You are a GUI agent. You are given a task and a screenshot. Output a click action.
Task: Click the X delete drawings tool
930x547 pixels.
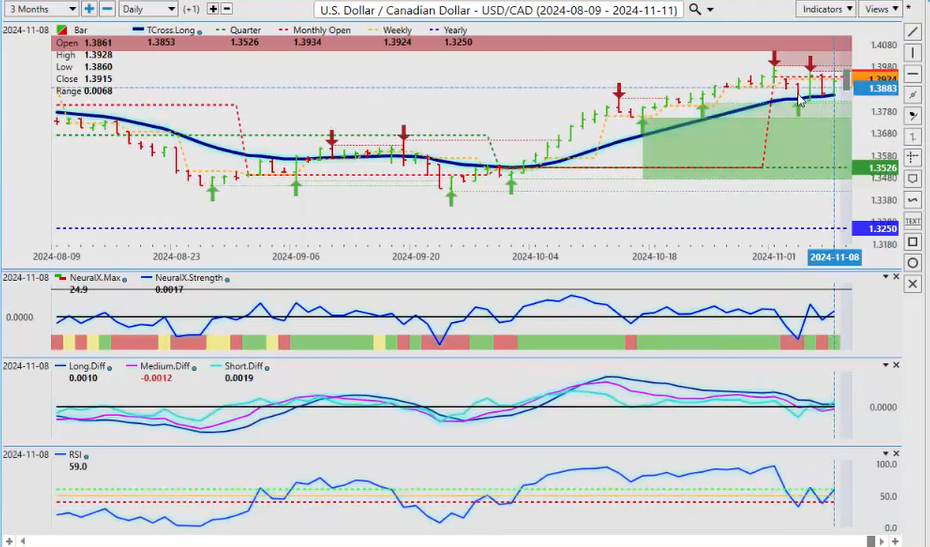(x=913, y=285)
